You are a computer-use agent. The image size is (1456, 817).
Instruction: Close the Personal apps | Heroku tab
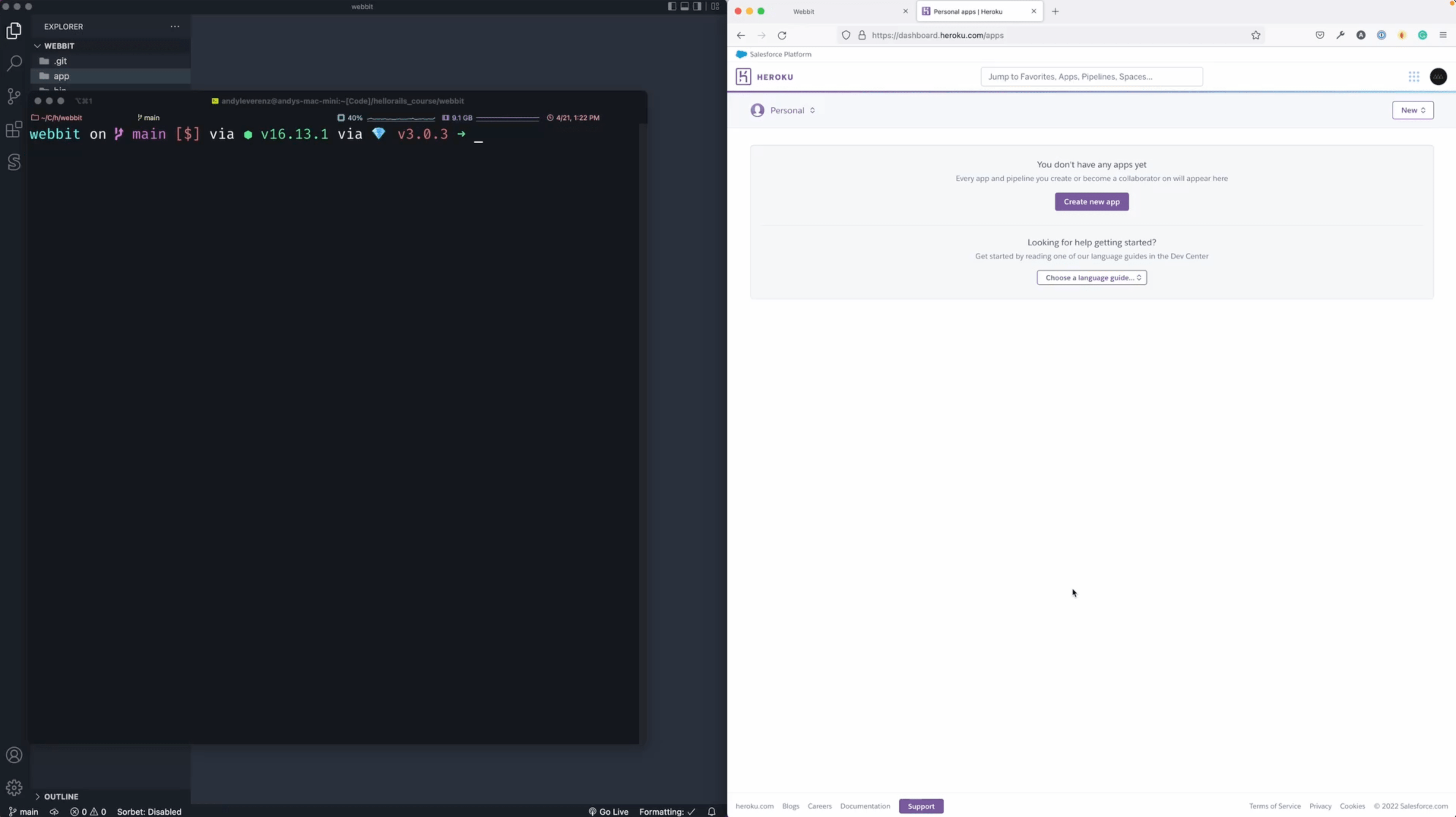(x=1034, y=11)
